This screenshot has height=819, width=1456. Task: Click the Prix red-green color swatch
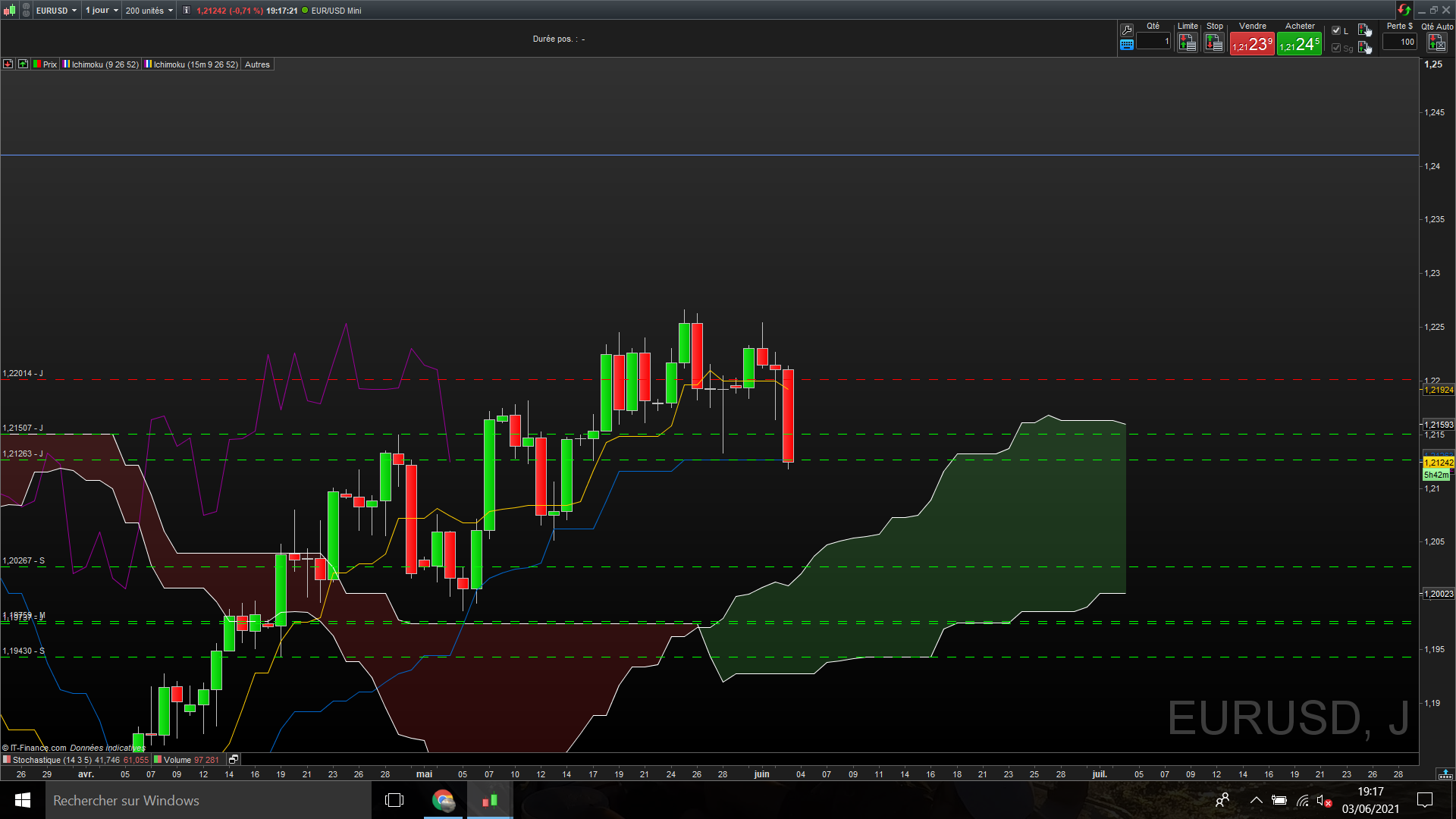36,64
